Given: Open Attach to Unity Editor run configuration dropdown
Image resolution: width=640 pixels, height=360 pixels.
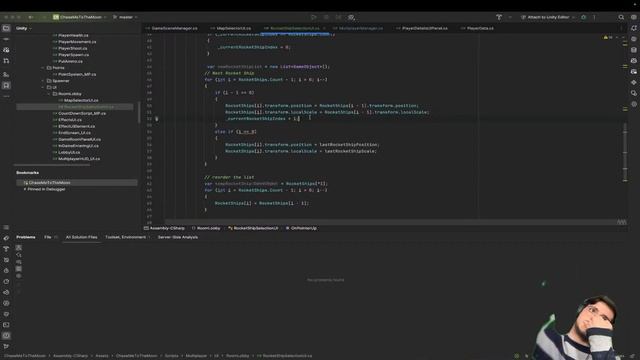Looking at the screenshot, I should pos(548,17).
